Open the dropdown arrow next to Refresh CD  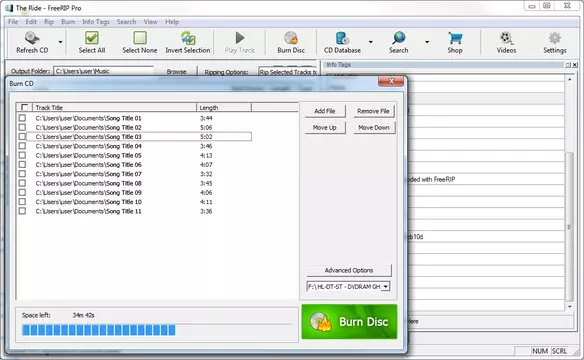point(60,42)
